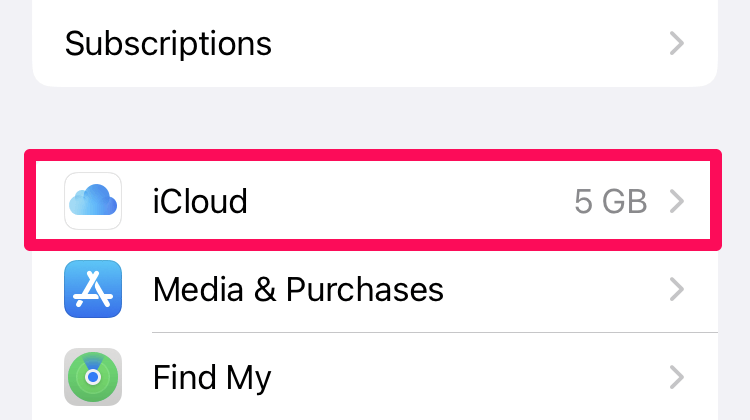Open the Find My chevron arrow

point(676,377)
